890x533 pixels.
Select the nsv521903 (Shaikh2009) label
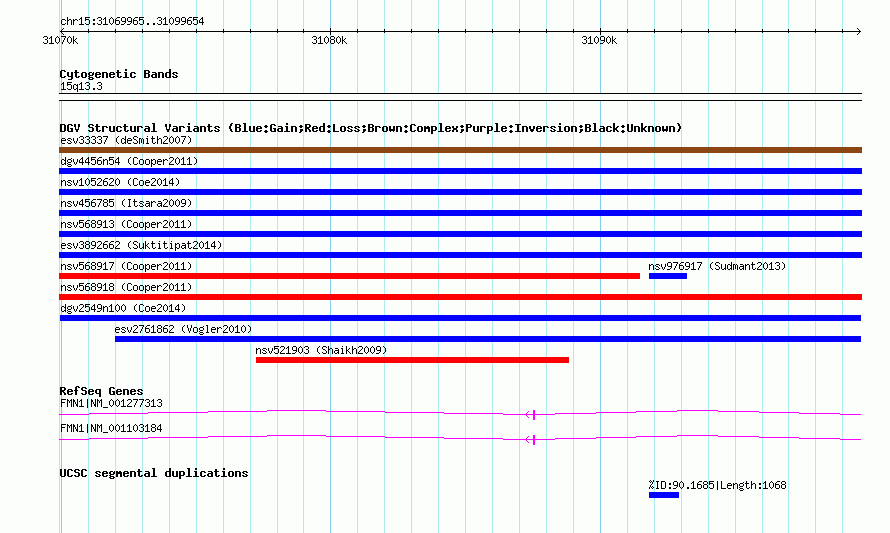click(x=321, y=350)
